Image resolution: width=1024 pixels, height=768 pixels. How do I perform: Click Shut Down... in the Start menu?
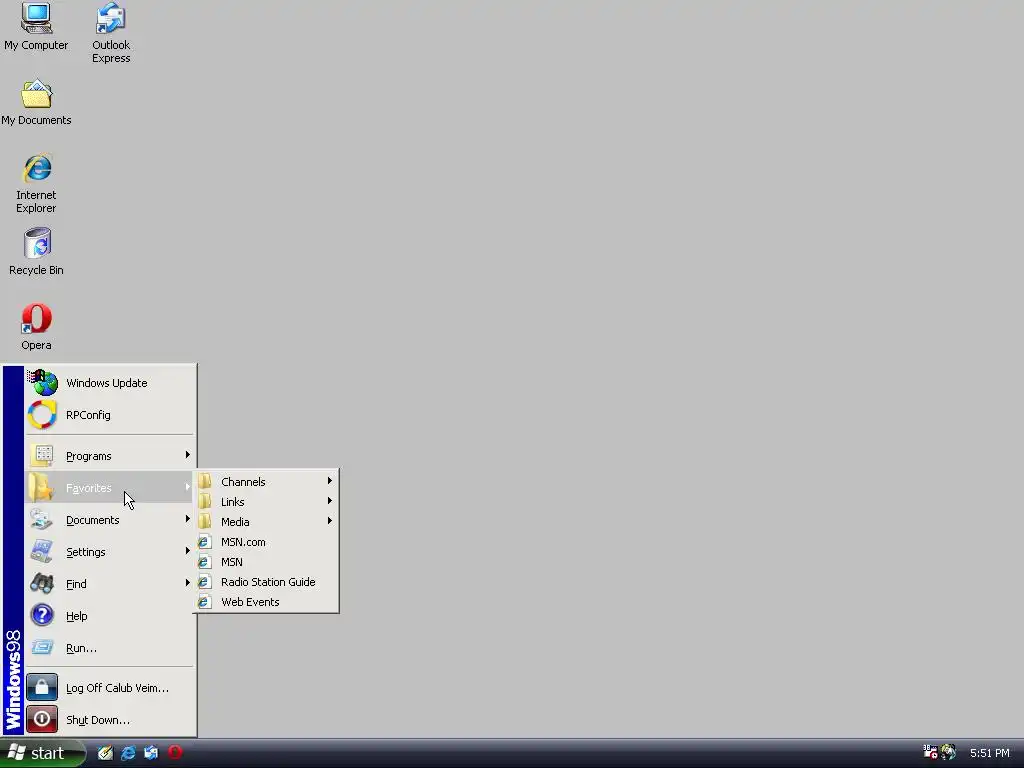[110, 719]
